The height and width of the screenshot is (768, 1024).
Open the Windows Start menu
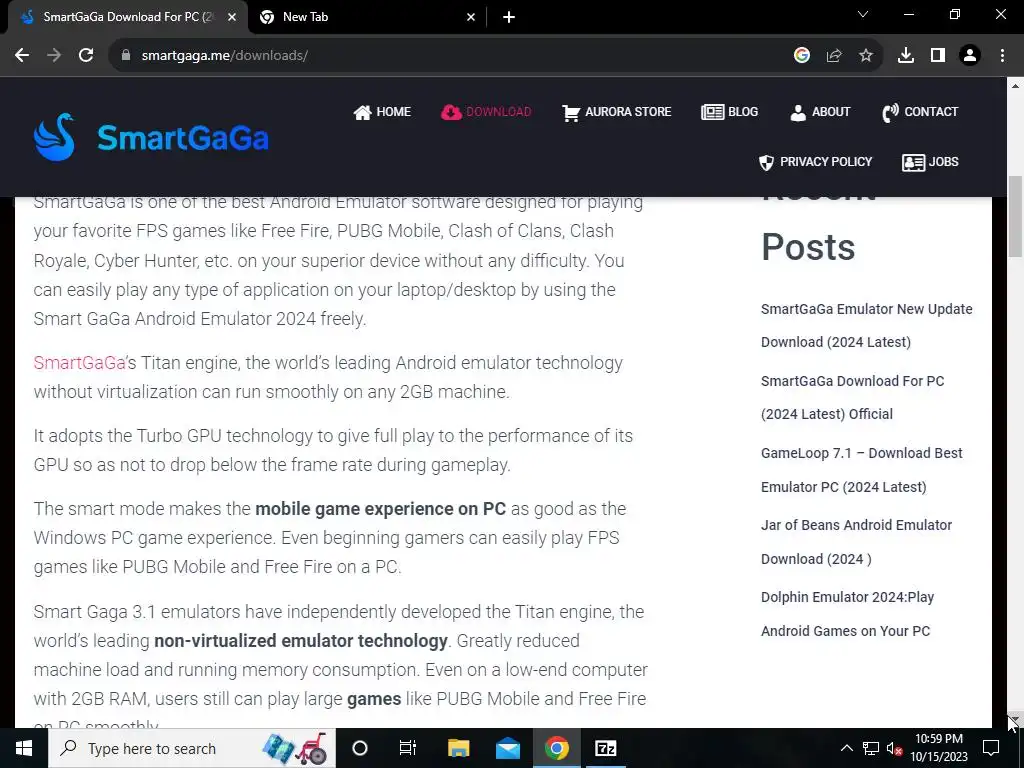[24, 748]
